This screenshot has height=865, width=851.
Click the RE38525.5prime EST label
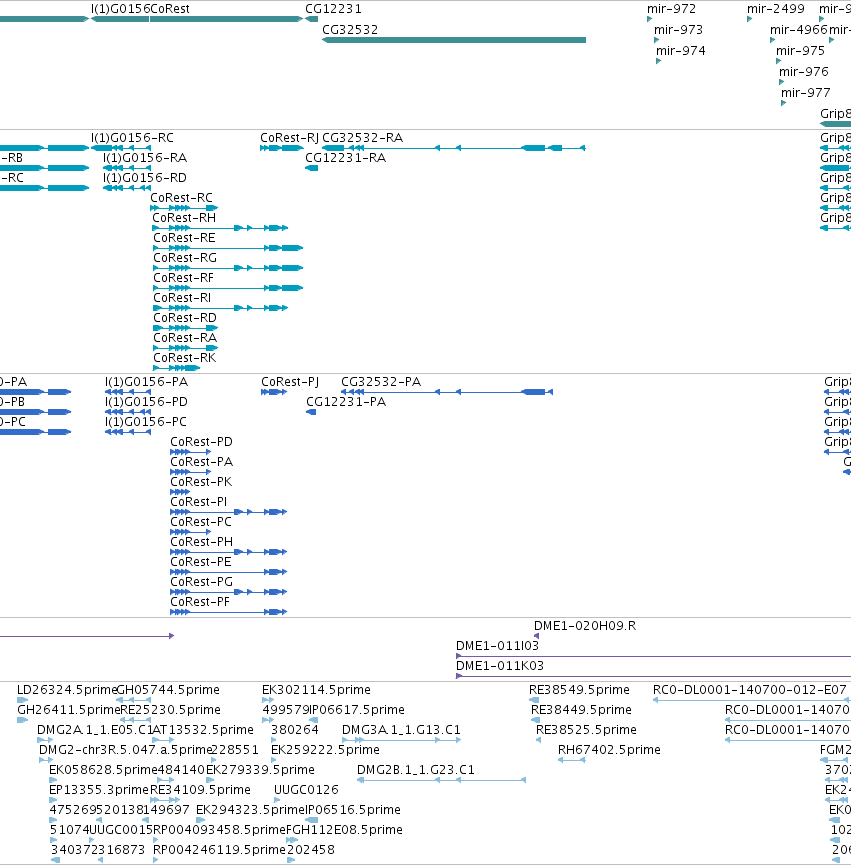pos(586,729)
